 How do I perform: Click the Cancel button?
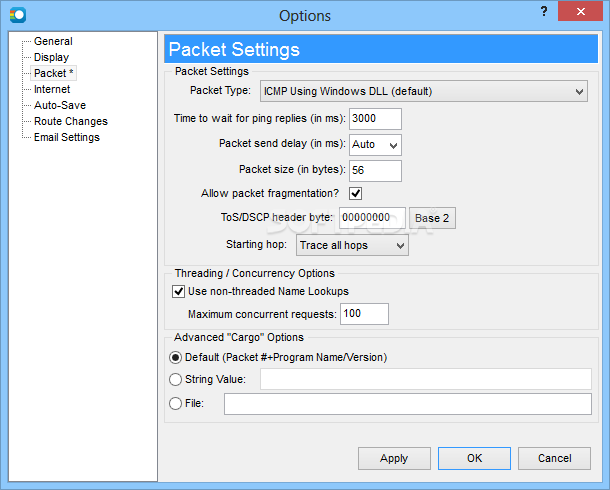pyautogui.click(x=554, y=458)
